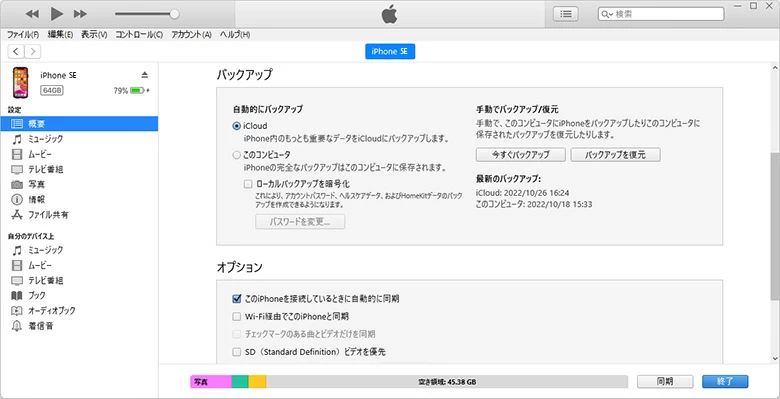Open the アカウント(A) menu
This screenshot has width=780, height=399.
pyautogui.click(x=191, y=34)
